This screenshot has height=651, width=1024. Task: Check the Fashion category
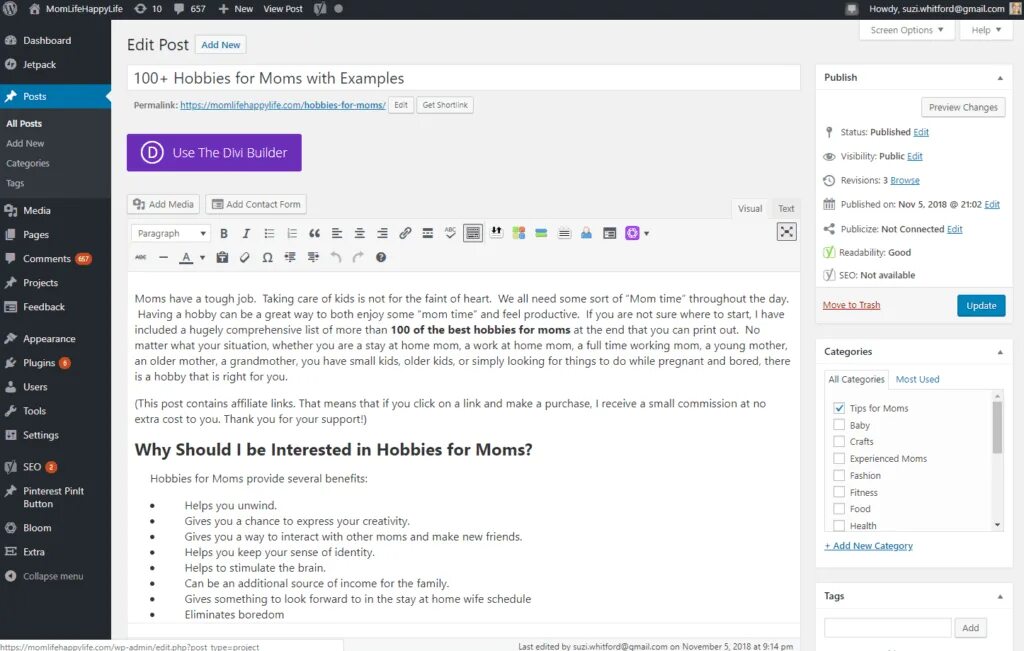click(x=839, y=475)
